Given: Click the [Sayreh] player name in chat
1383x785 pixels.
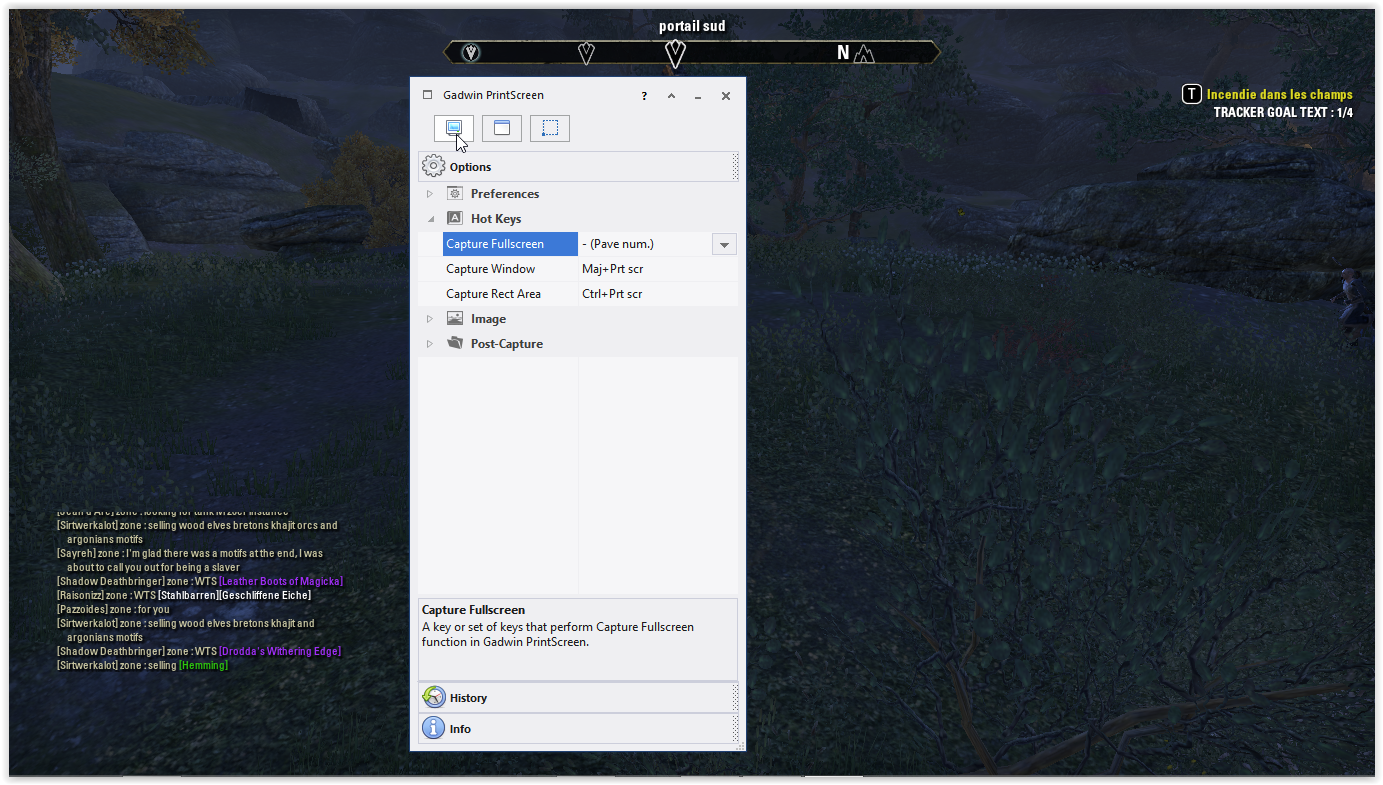Looking at the screenshot, I should [x=76, y=553].
